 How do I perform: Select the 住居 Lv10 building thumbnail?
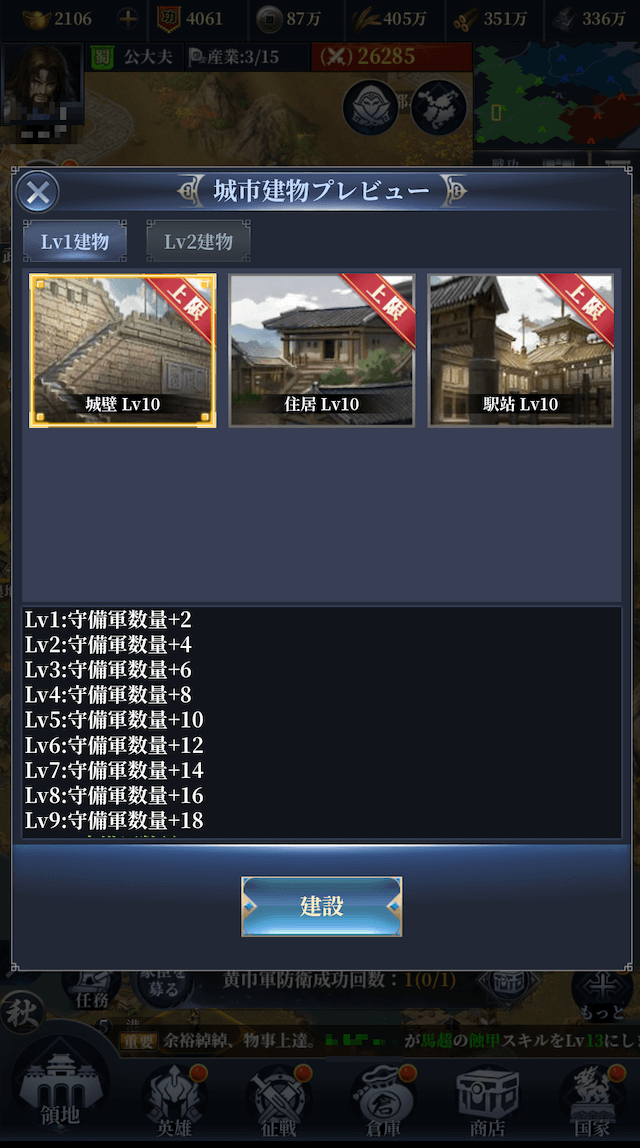pos(321,351)
